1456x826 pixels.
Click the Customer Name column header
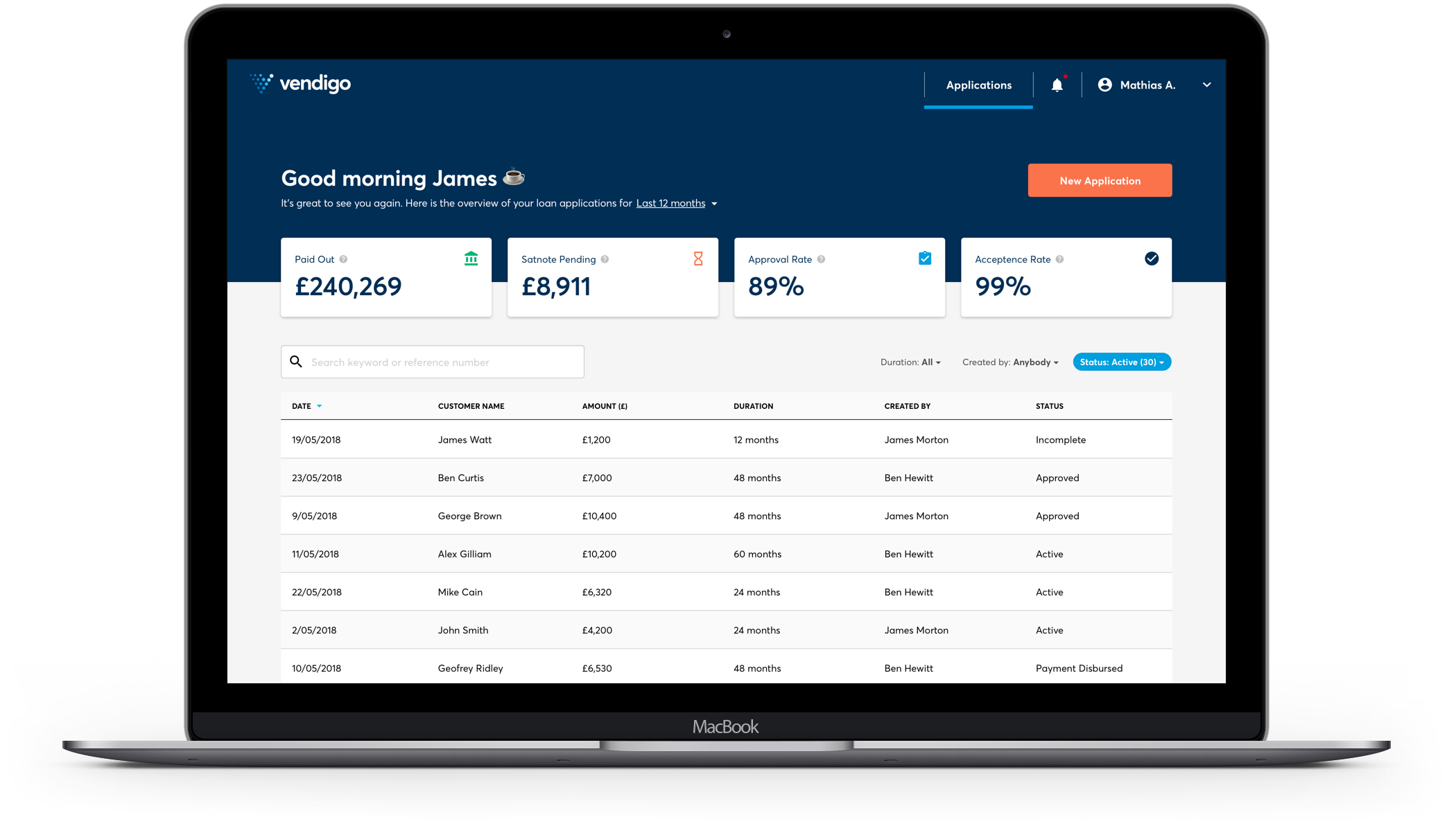471,406
